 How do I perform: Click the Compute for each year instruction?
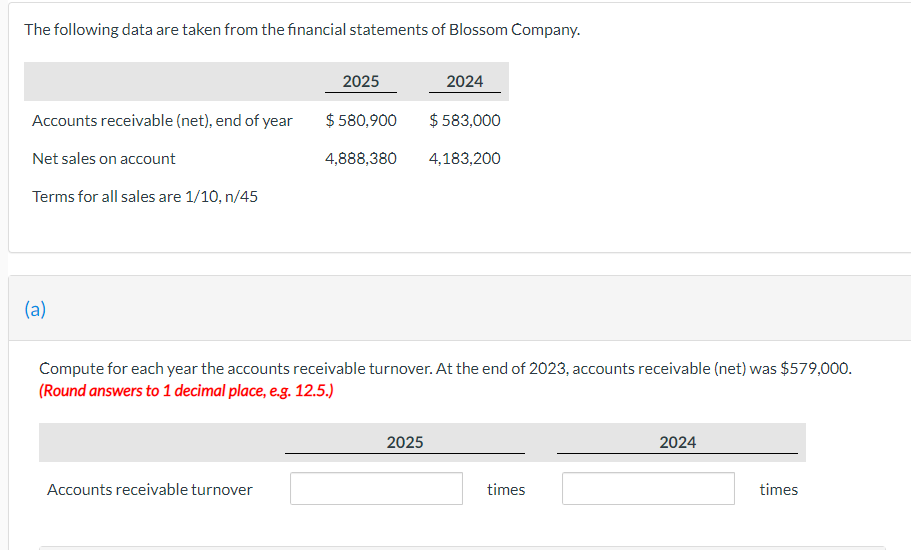[x=445, y=368]
